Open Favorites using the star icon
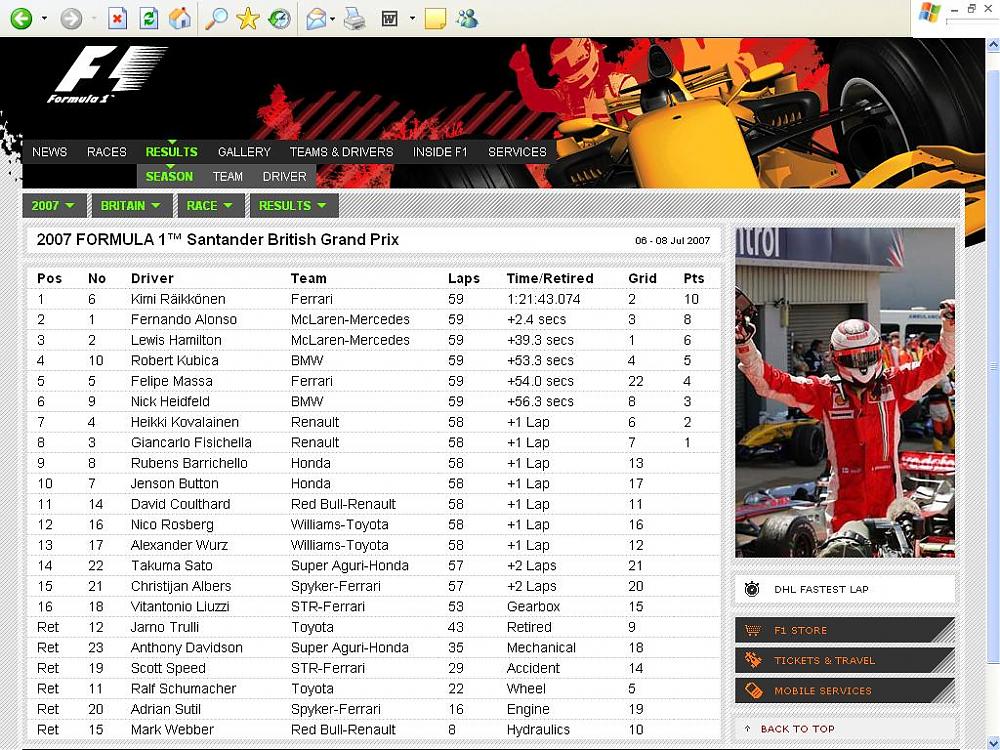1000x750 pixels. tap(247, 18)
